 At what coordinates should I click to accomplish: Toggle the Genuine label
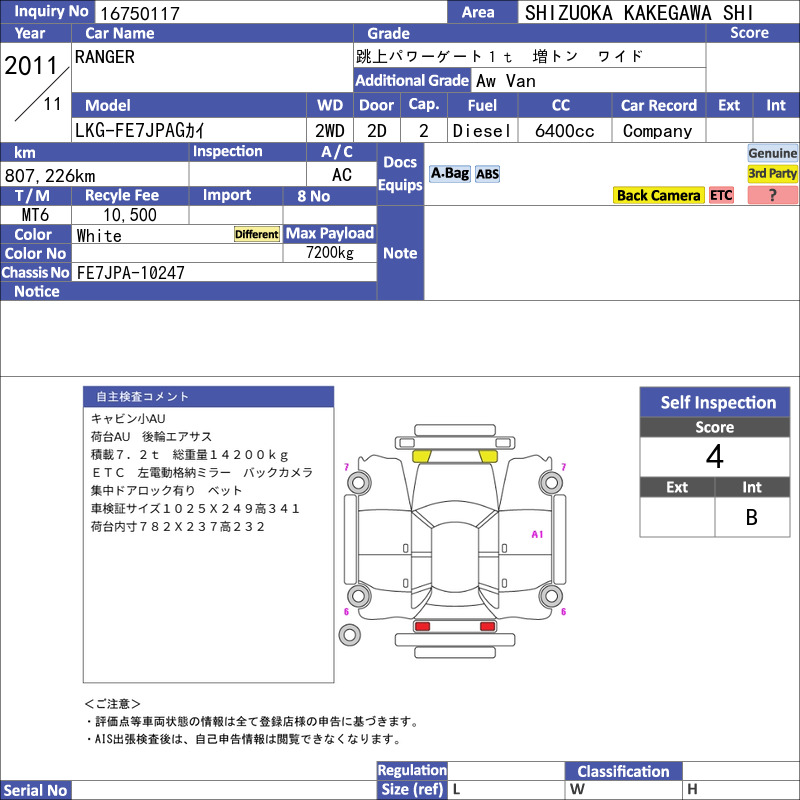pyautogui.click(x=772, y=153)
